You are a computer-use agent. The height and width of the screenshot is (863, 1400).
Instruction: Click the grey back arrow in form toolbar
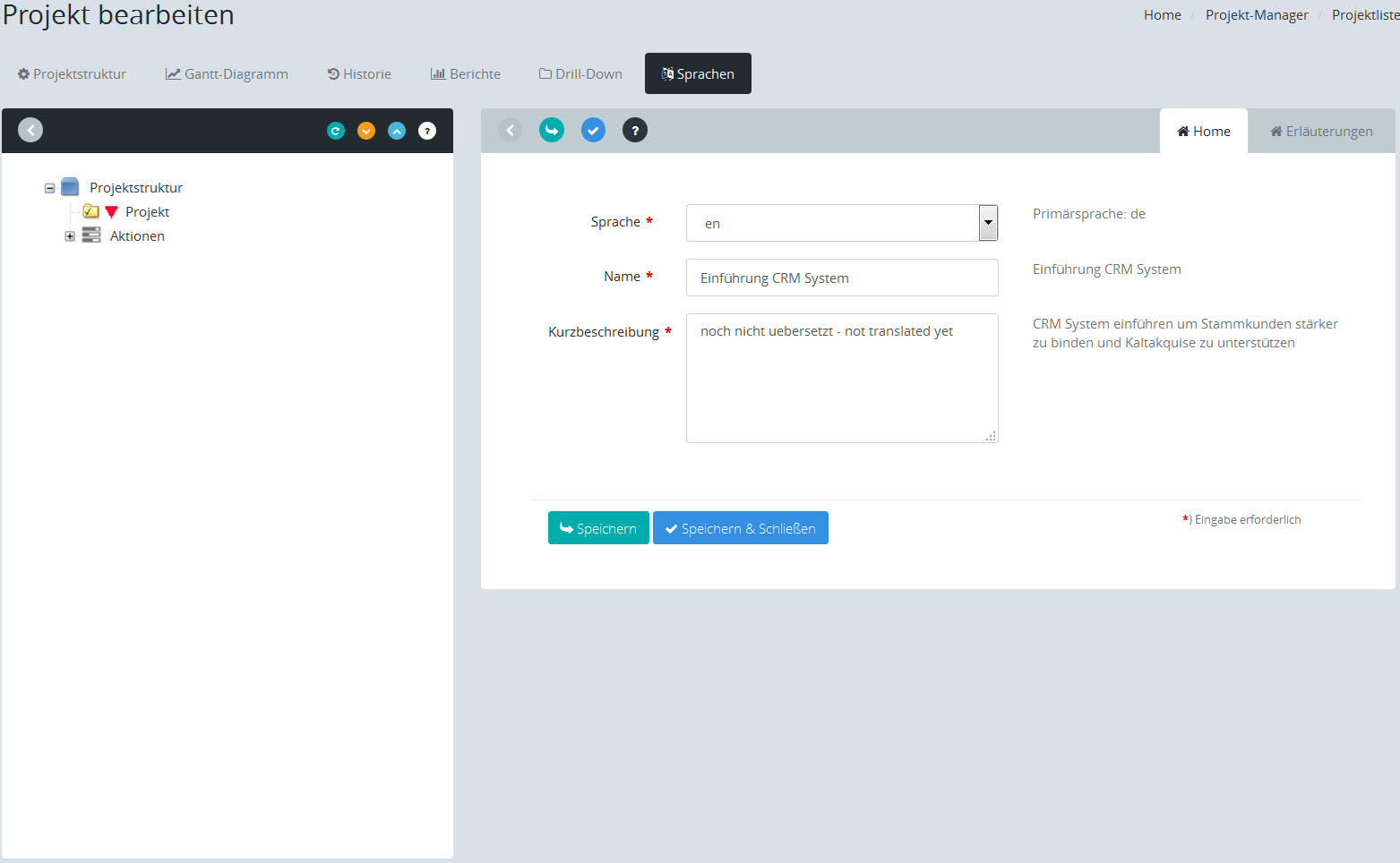click(510, 130)
